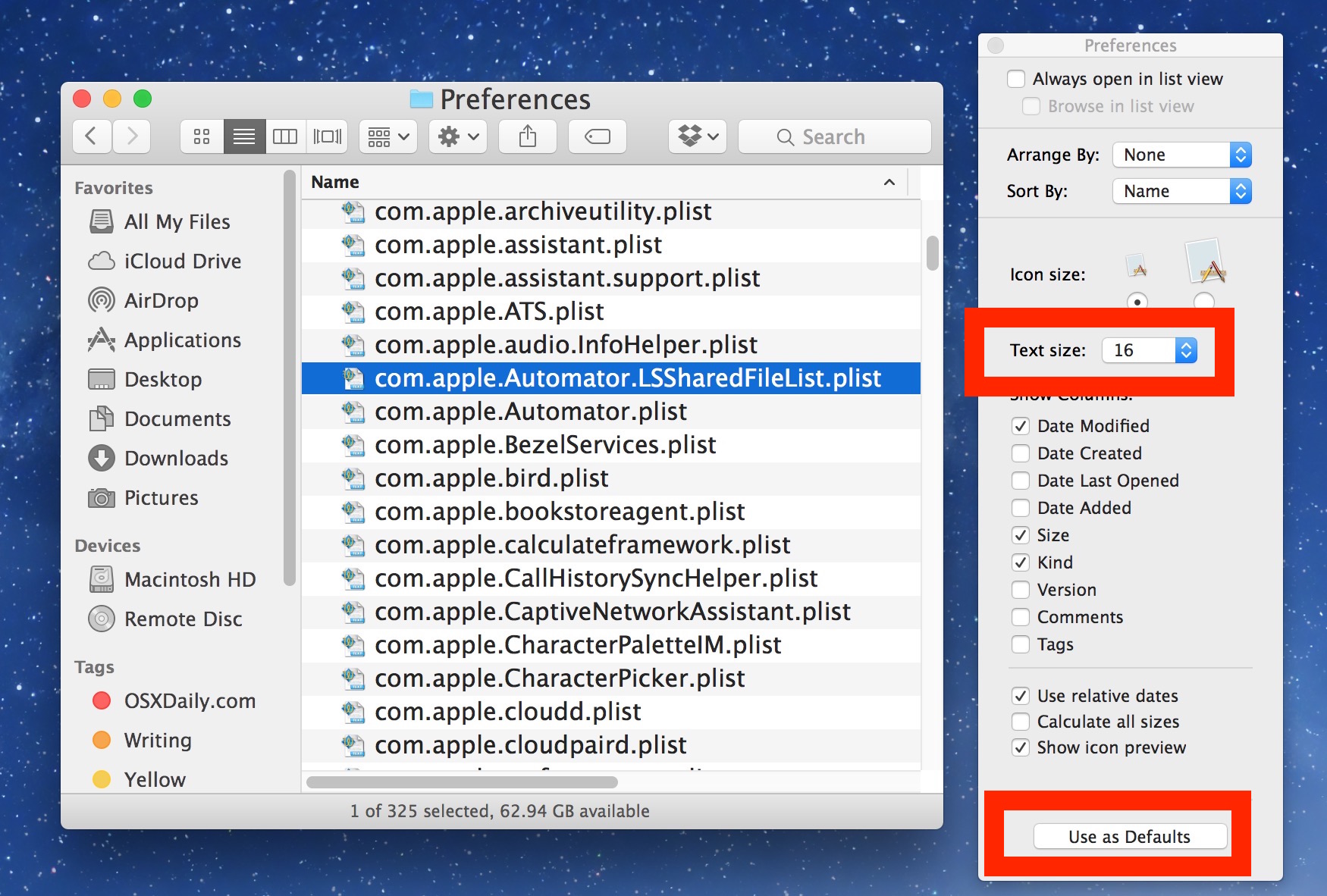
Task: Open the Share menu icon
Action: pyautogui.click(x=527, y=136)
